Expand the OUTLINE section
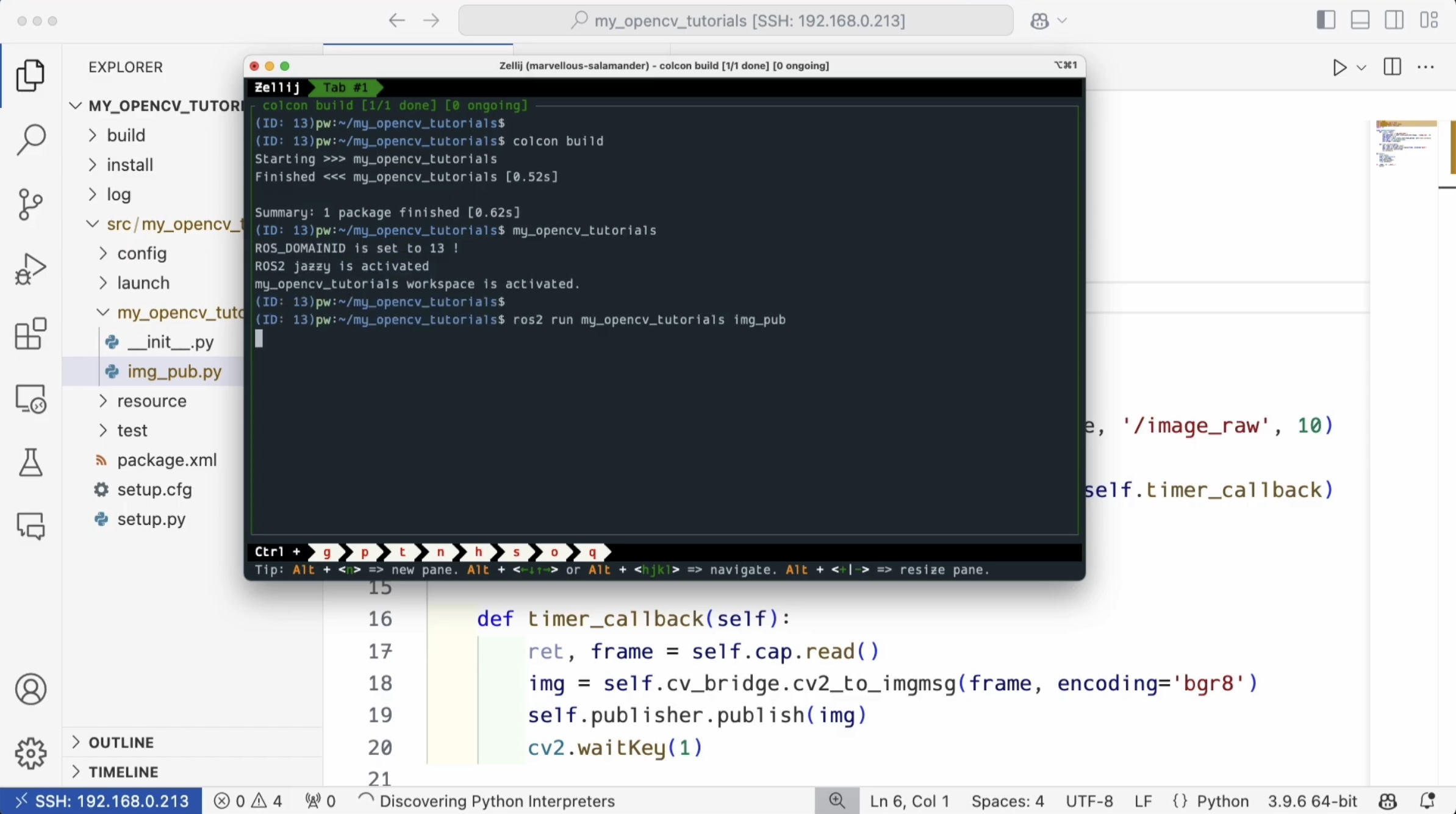The width and height of the screenshot is (1456, 814). click(x=121, y=743)
